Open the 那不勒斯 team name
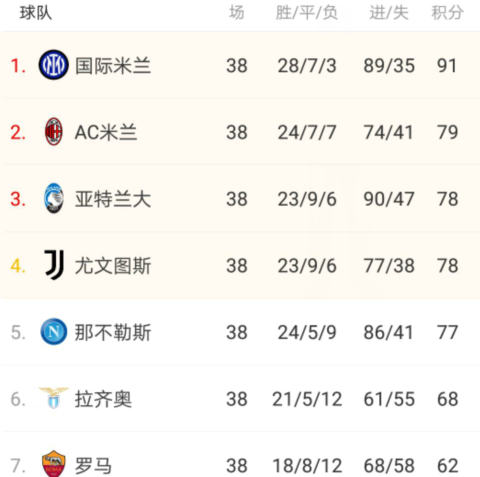The image size is (480, 477). [x=113, y=332]
